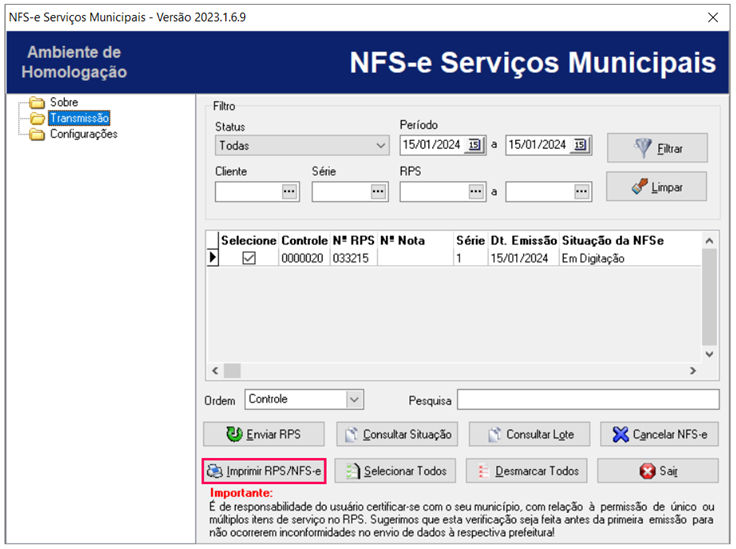Select Configurações in the tree
The width and height of the screenshot is (736, 549).
tap(83, 134)
